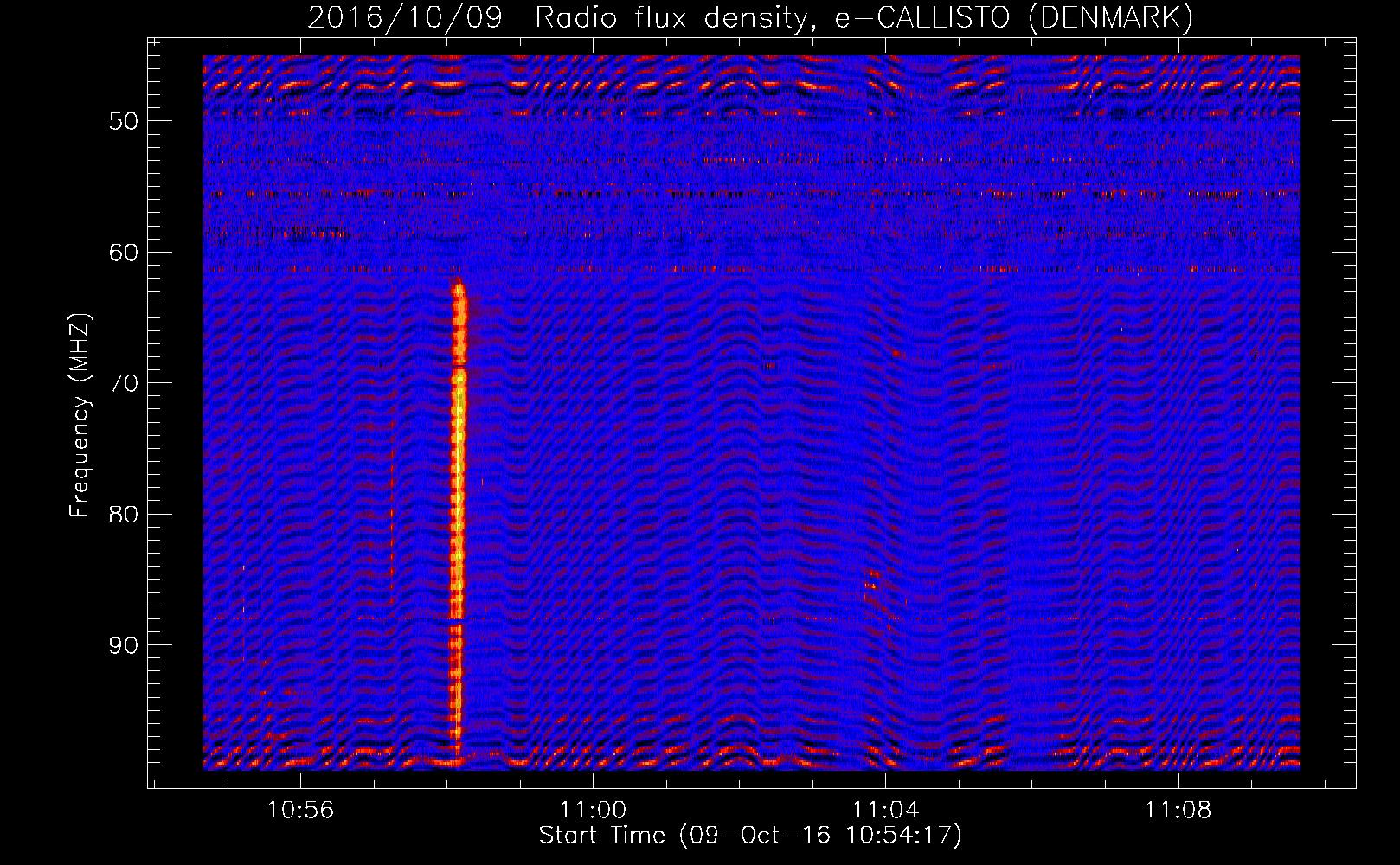Click the 70 MHz frequency tick label

click(x=124, y=383)
